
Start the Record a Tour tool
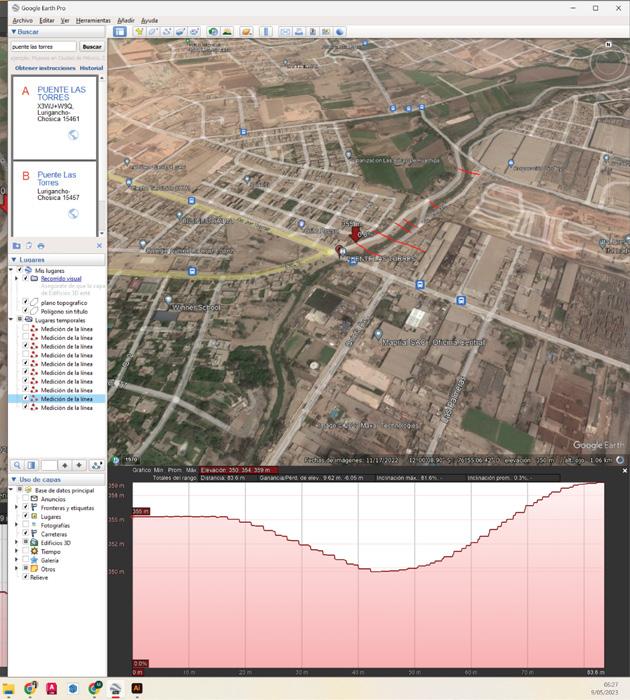(194, 32)
